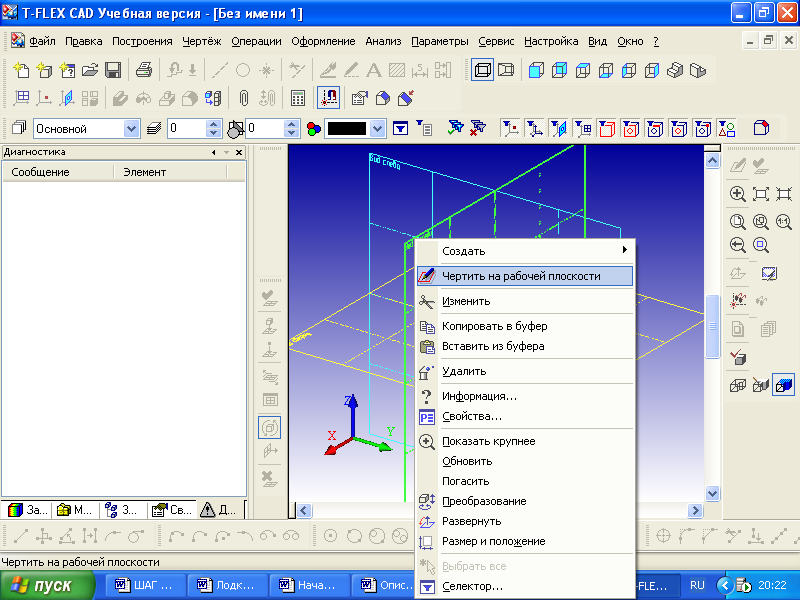
Task: Switch to ШАГ Word taskbar item
Action: coord(144,585)
